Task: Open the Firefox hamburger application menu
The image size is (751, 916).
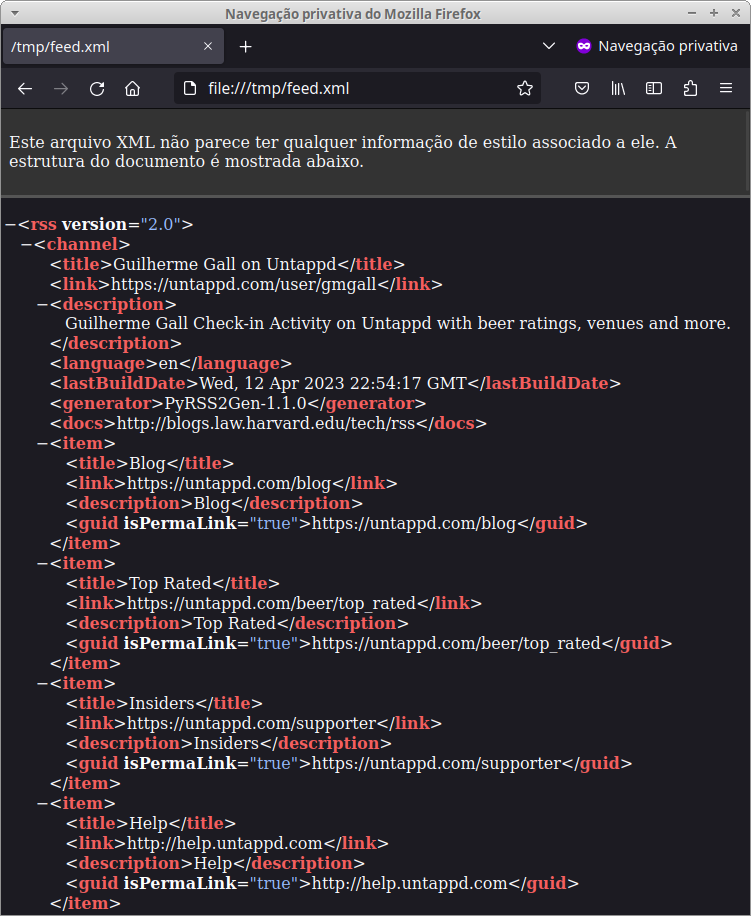Action: click(726, 88)
